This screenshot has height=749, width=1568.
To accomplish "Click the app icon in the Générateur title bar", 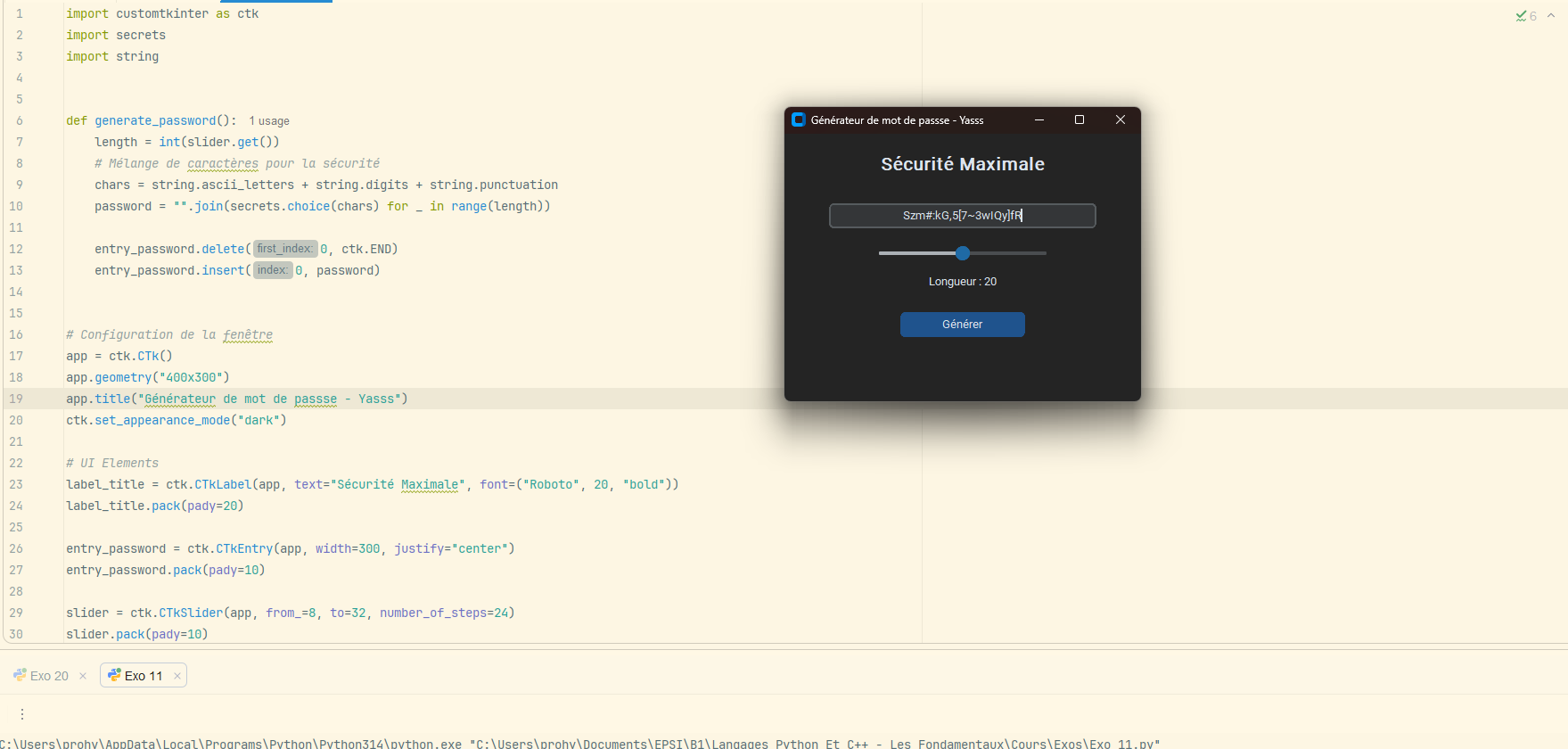I will pos(799,119).
